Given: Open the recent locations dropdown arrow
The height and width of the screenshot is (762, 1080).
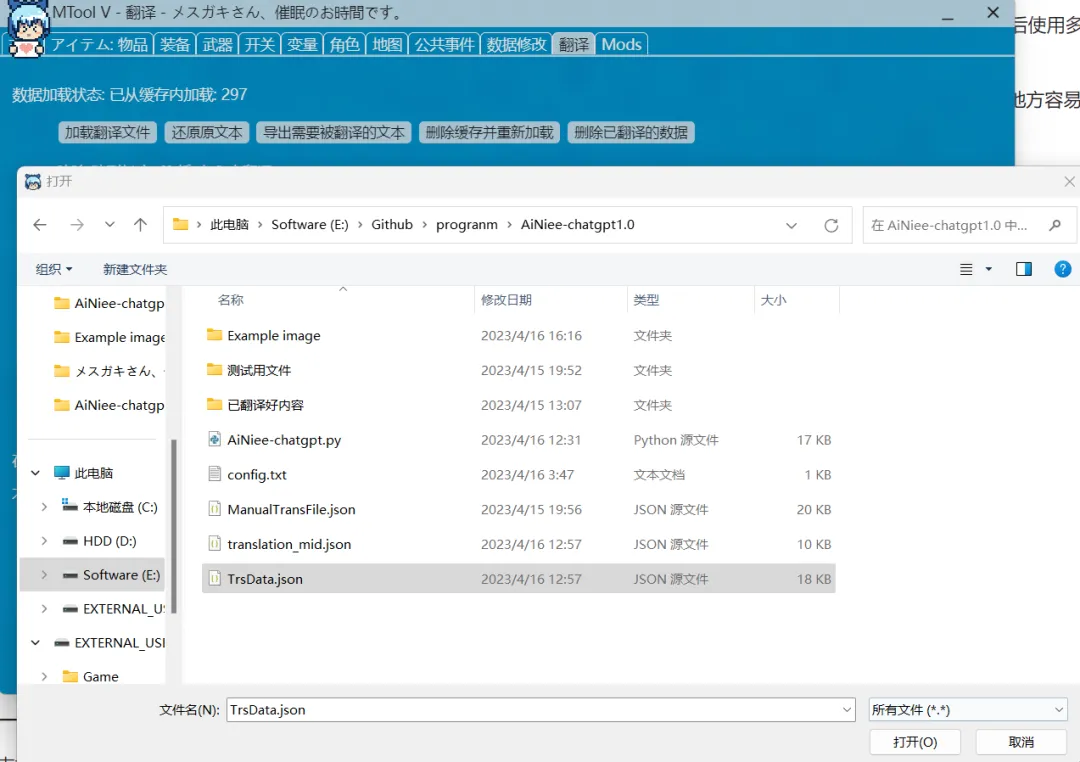Looking at the screenshot, I should [110, 225].
